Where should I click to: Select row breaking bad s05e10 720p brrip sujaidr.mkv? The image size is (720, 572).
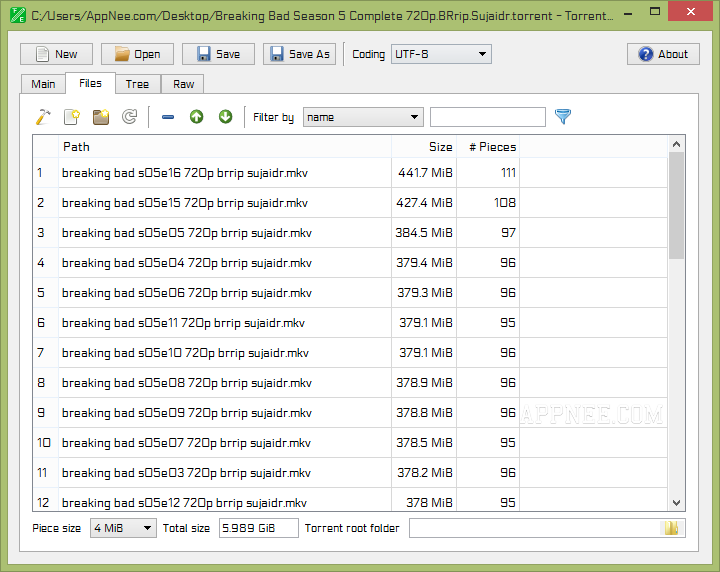(x=350, y=353)
